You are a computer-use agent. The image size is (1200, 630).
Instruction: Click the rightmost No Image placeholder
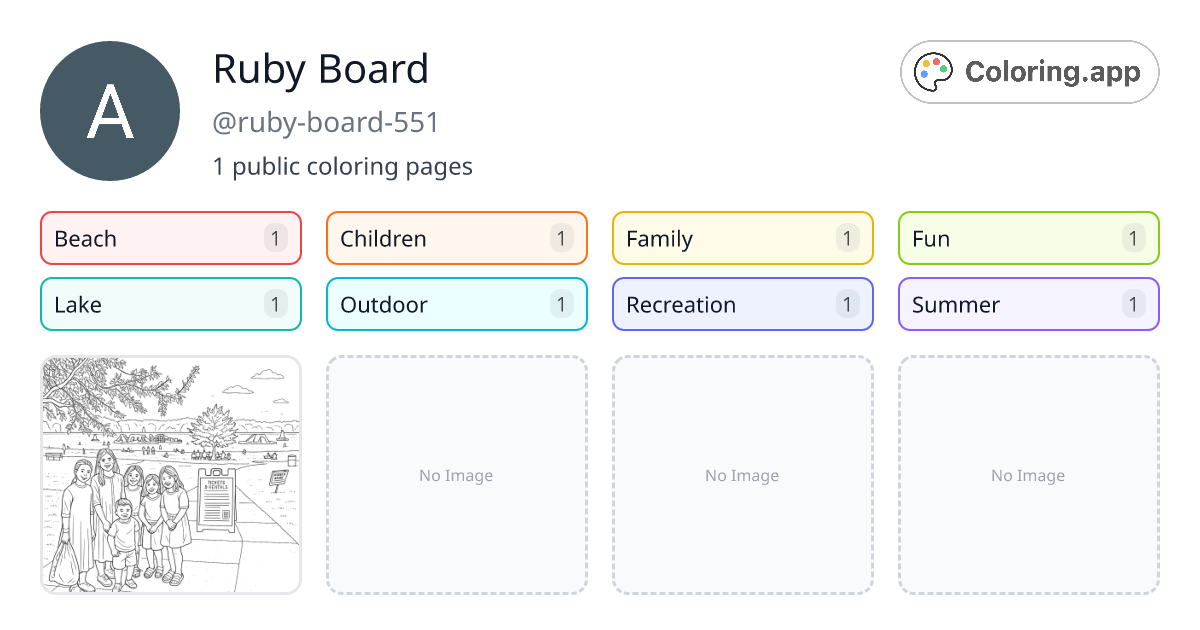click(1028, 475)
